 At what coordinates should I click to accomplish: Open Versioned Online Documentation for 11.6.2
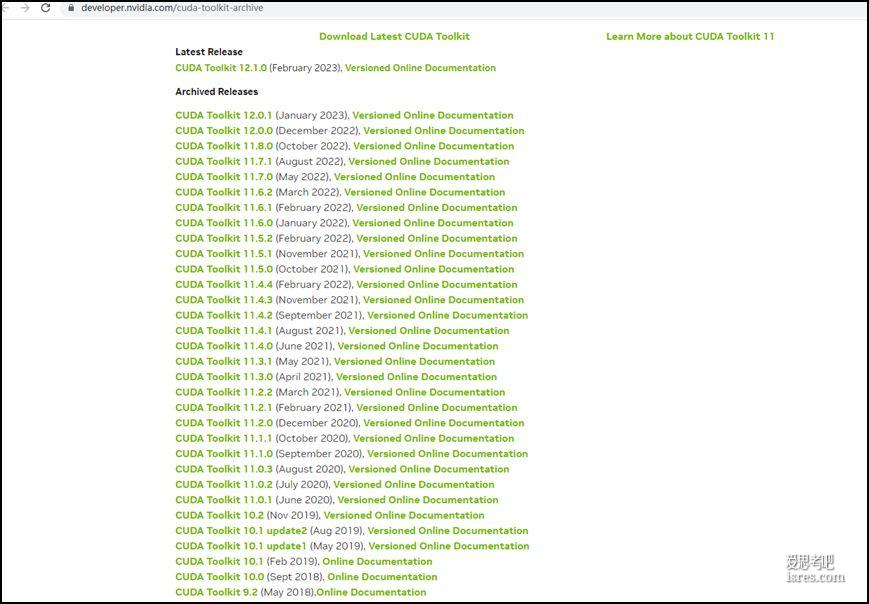425,192
